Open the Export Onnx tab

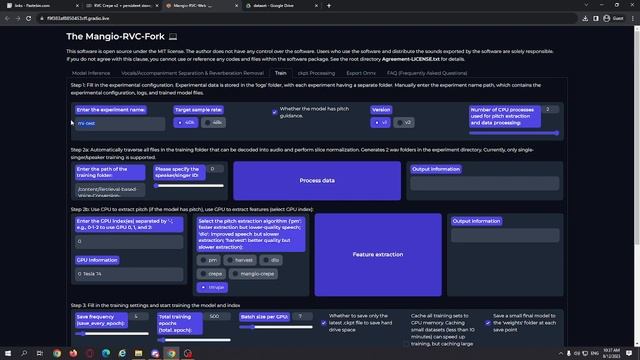pyautogui.click(x=361, y=73)
